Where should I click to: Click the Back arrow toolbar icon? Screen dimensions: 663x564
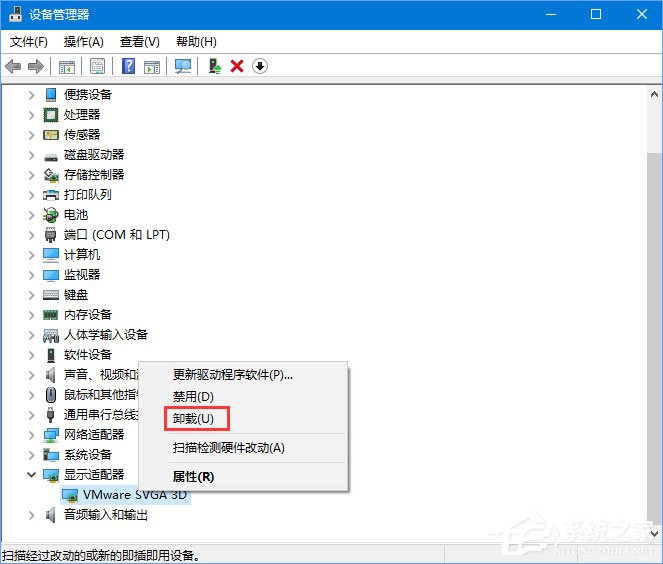point(13,66)
